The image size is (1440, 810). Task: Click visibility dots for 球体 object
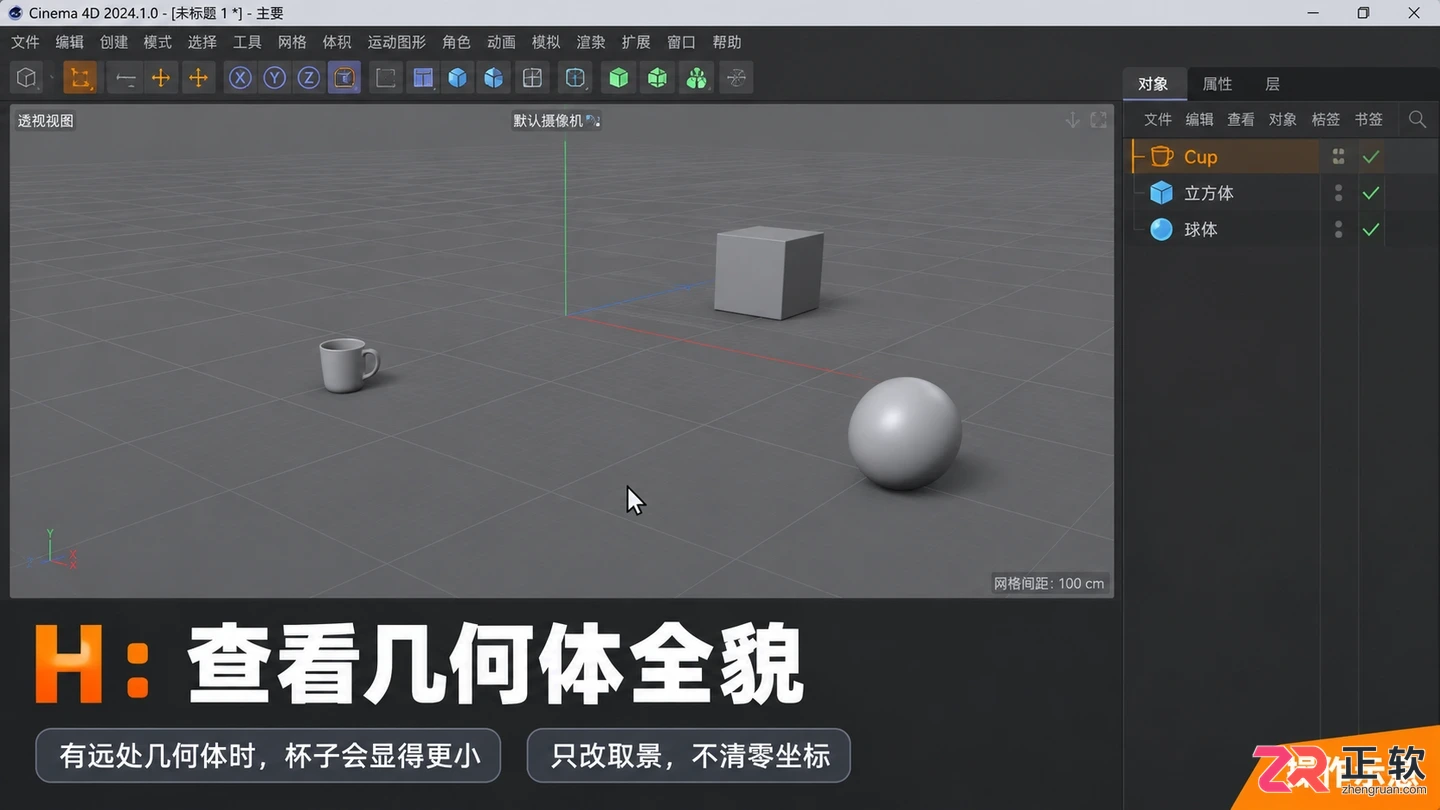click(x=1338, y=230)
